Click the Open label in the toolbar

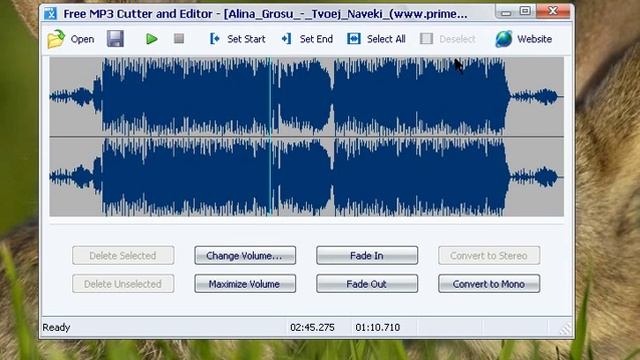82,39
